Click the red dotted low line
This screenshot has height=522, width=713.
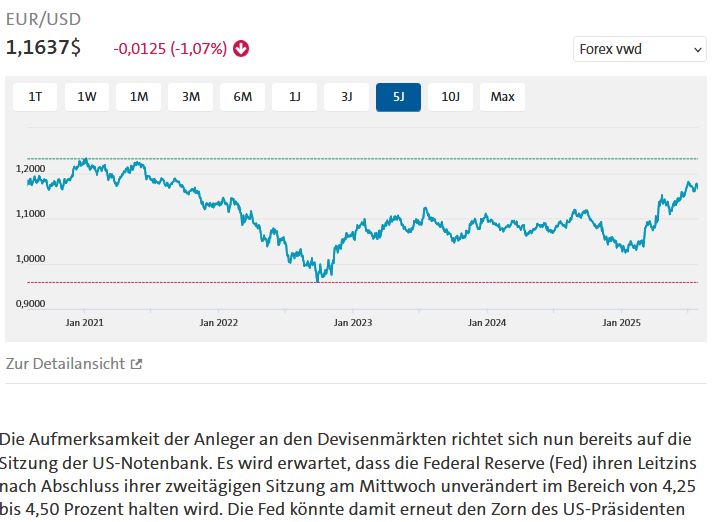pos(450,282)
